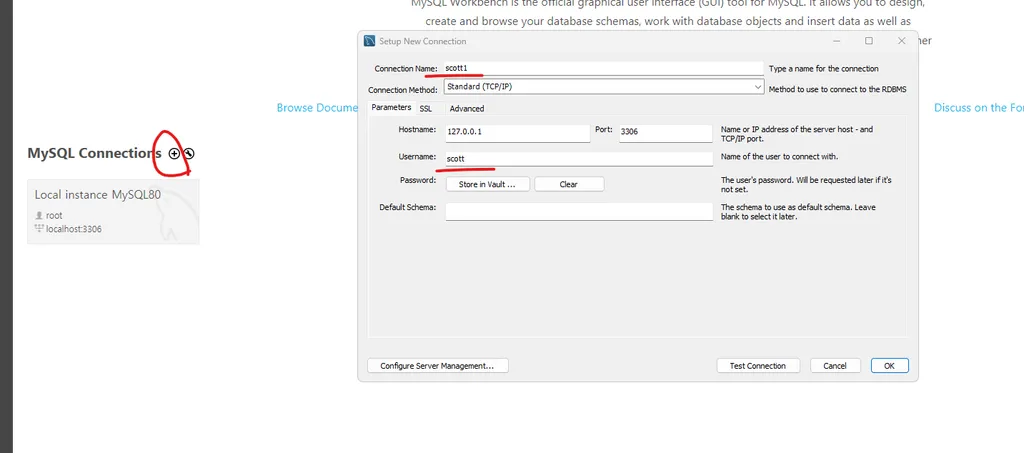
Task: Confirm the connection with OK
Action: 889,366
